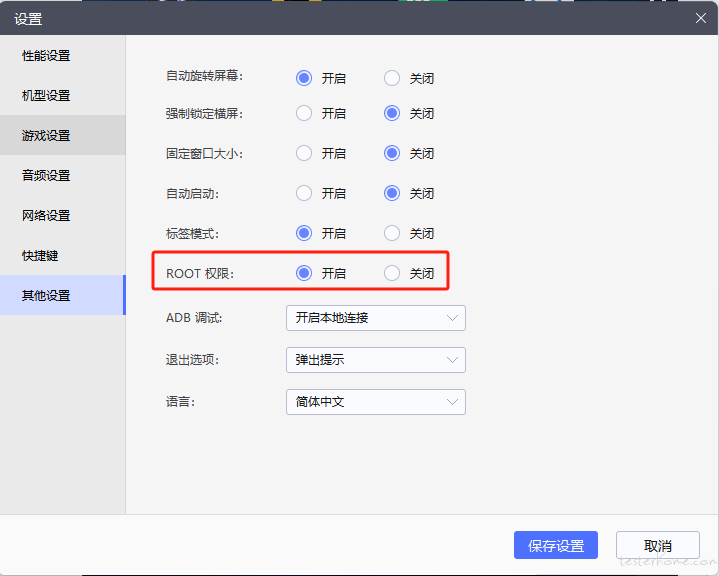This screenshot has height=576, width=719.
Task: Set 自动旋转屏幕 to 开启
Action: (x=304, y=78)
